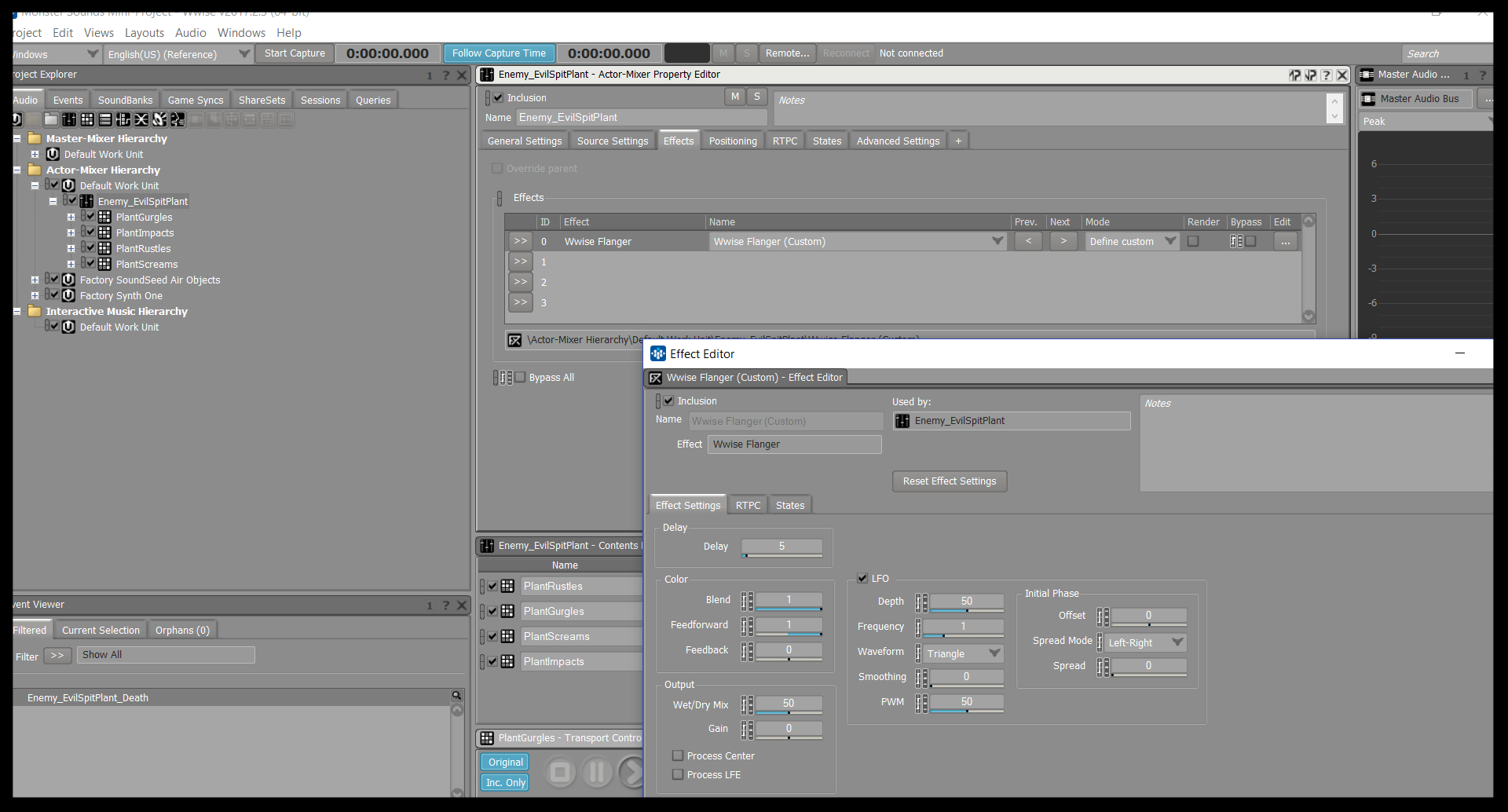Add Blend Container from Project Explorer toolbar

141,119
